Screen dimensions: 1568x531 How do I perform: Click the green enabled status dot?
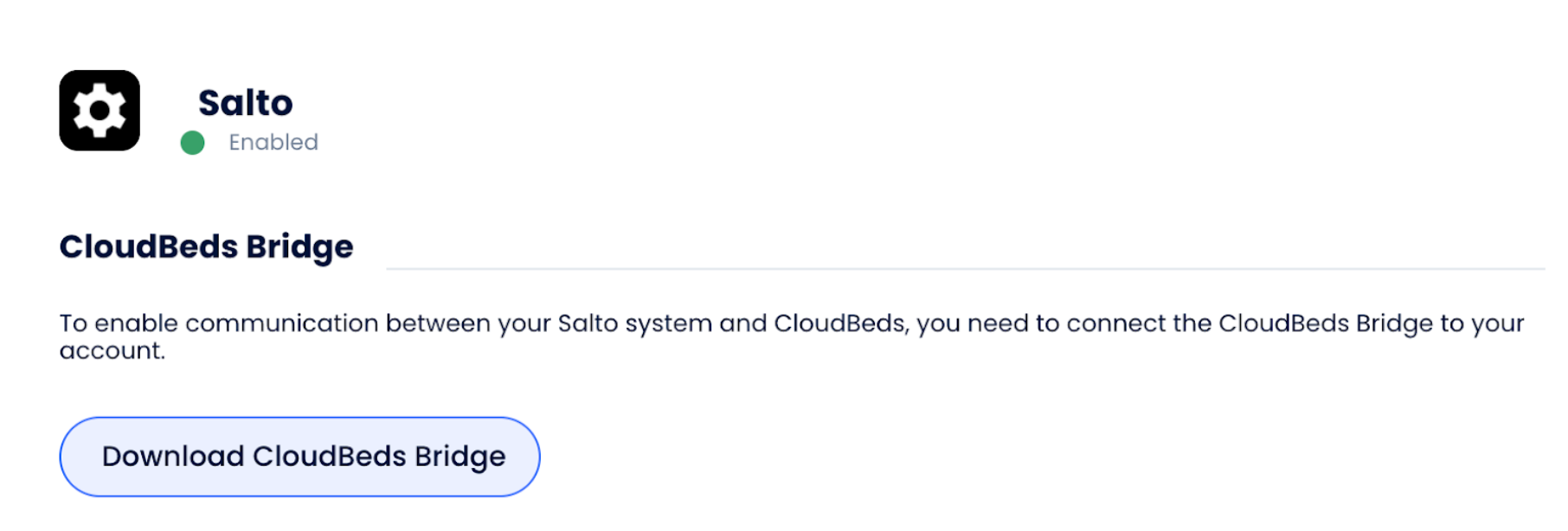click(192, 143)
